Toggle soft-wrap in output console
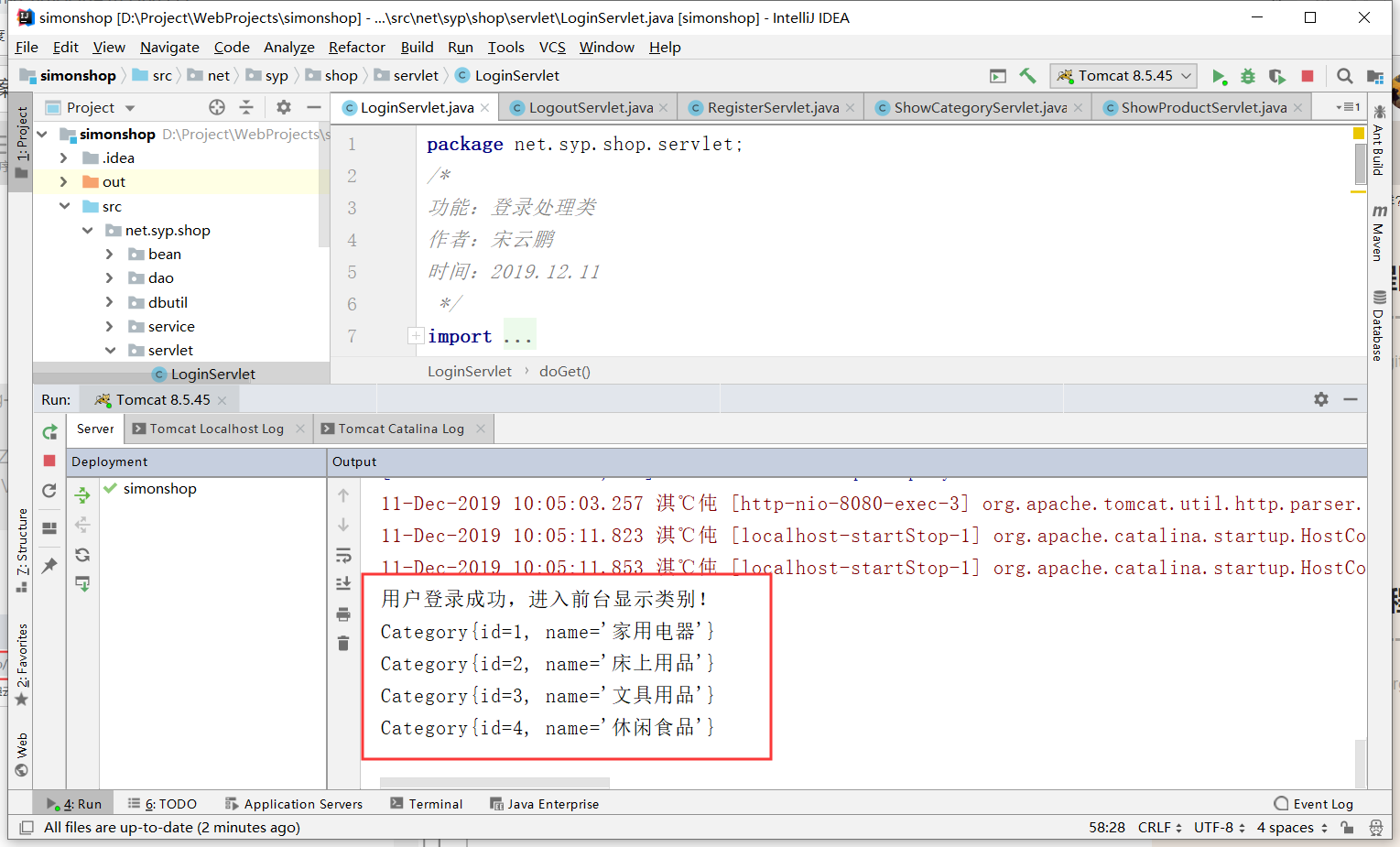Screen dimensions: 1400x847 click(x=343, y=555)
